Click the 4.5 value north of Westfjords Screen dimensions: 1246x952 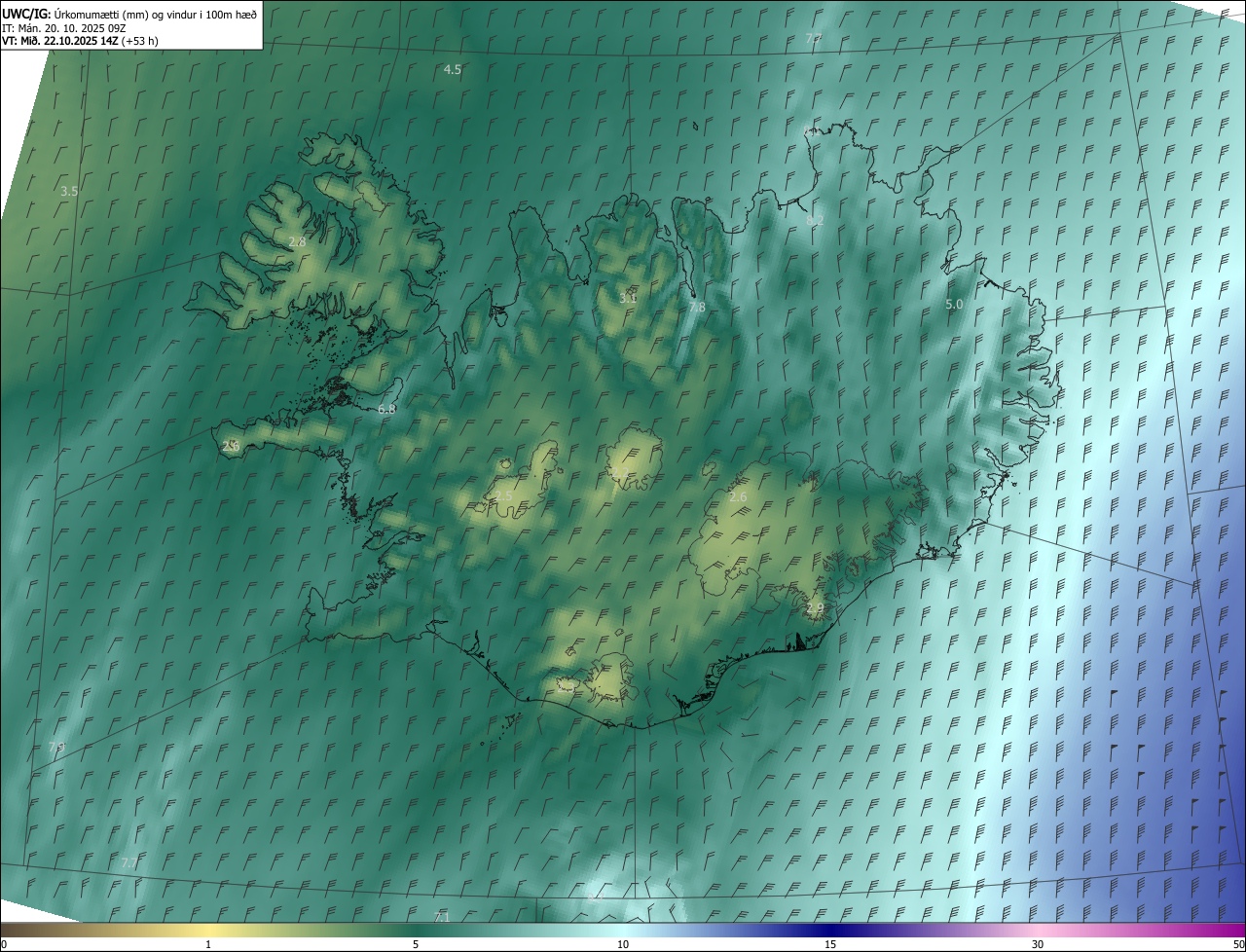point(453,70)
